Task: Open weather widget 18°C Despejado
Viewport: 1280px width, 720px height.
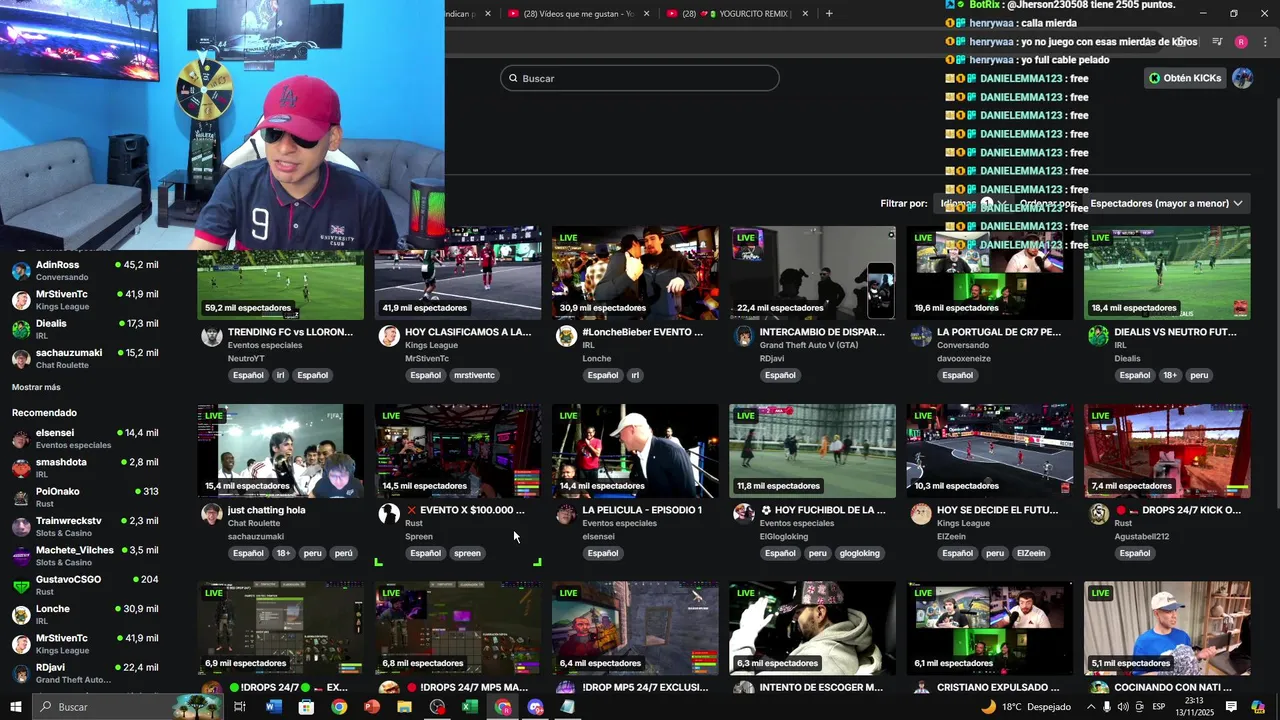Action: click(x=1026, y=707)
